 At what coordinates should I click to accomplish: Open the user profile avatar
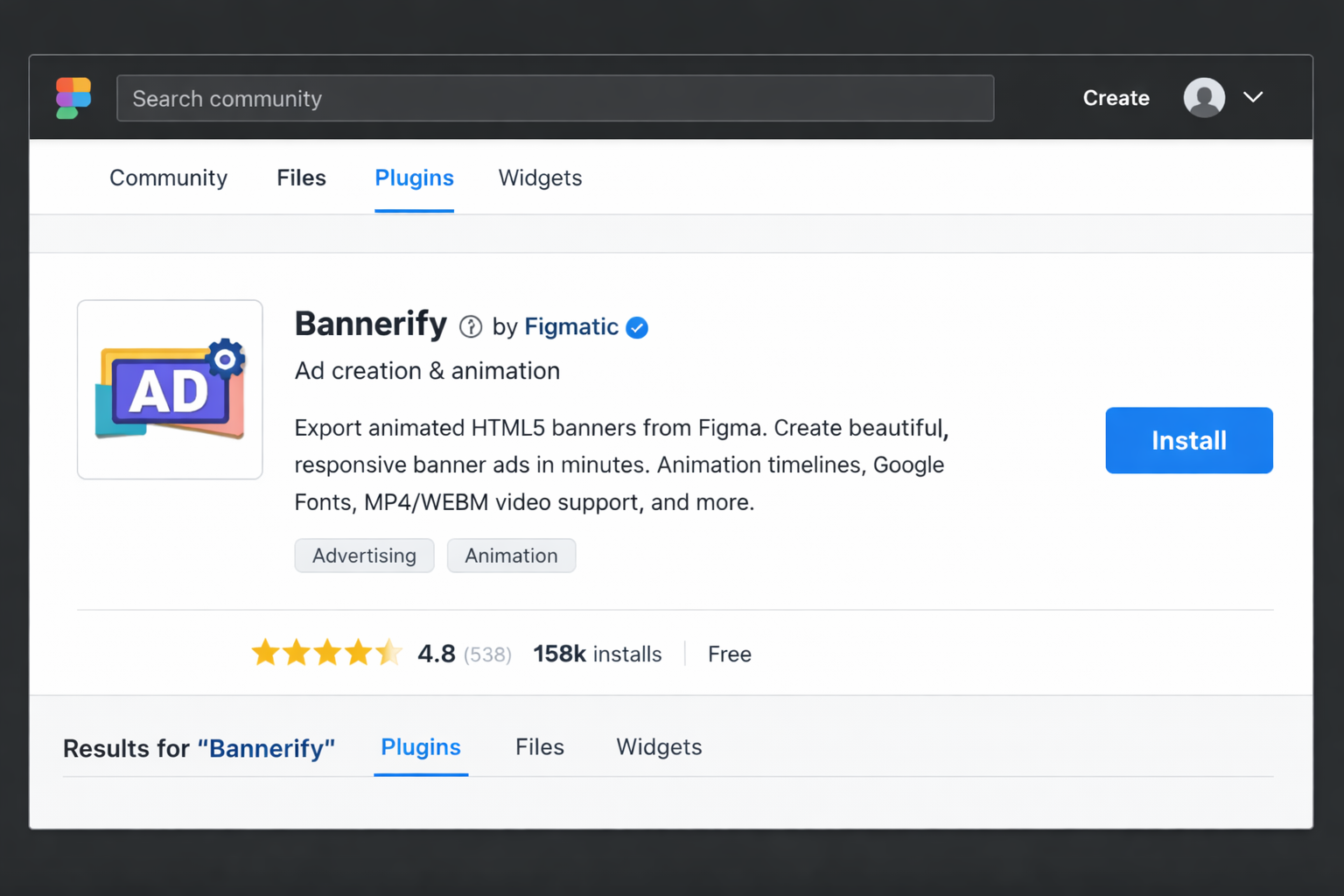point(1204,97)
